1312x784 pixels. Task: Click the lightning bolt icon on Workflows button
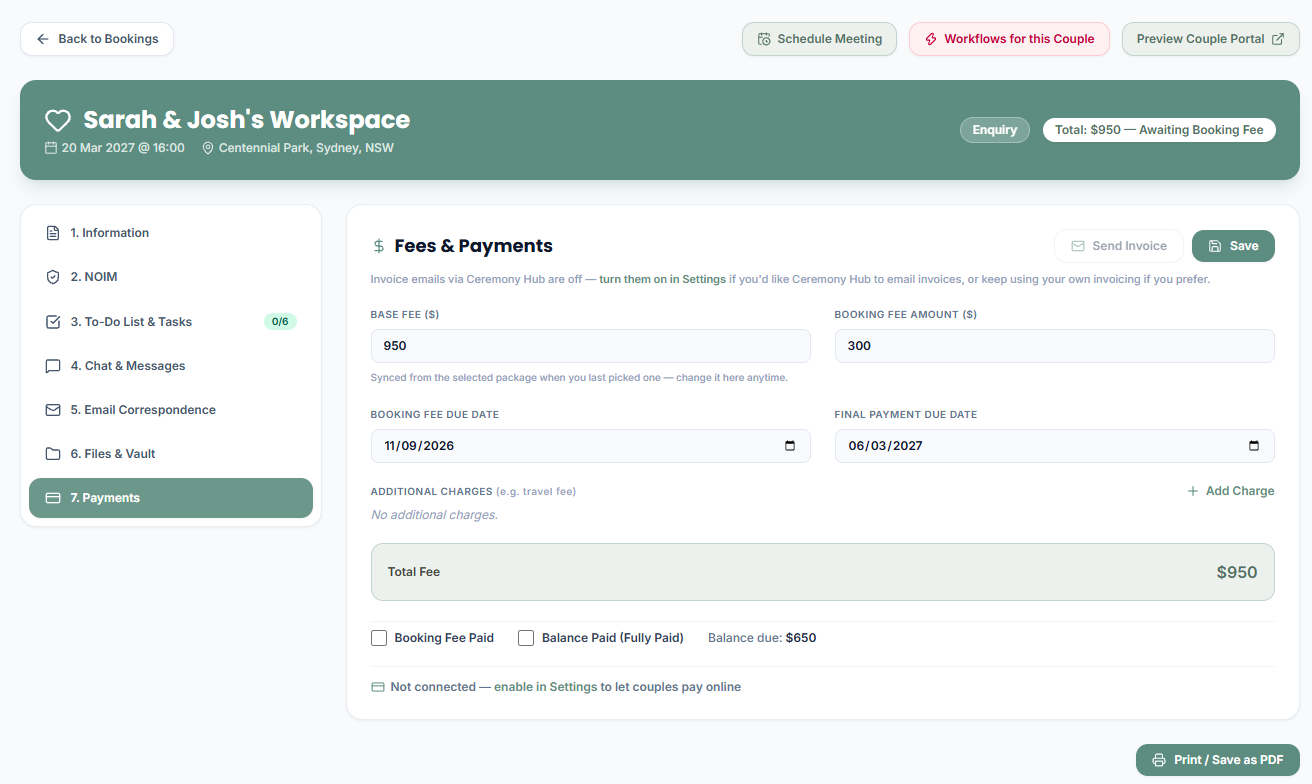[x=931, y=39]
